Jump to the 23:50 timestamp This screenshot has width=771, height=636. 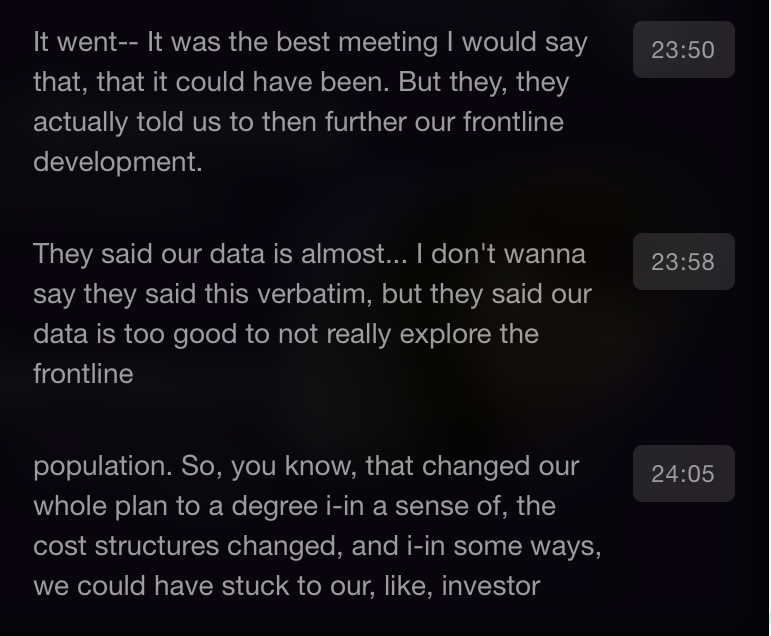coord(683,49)
